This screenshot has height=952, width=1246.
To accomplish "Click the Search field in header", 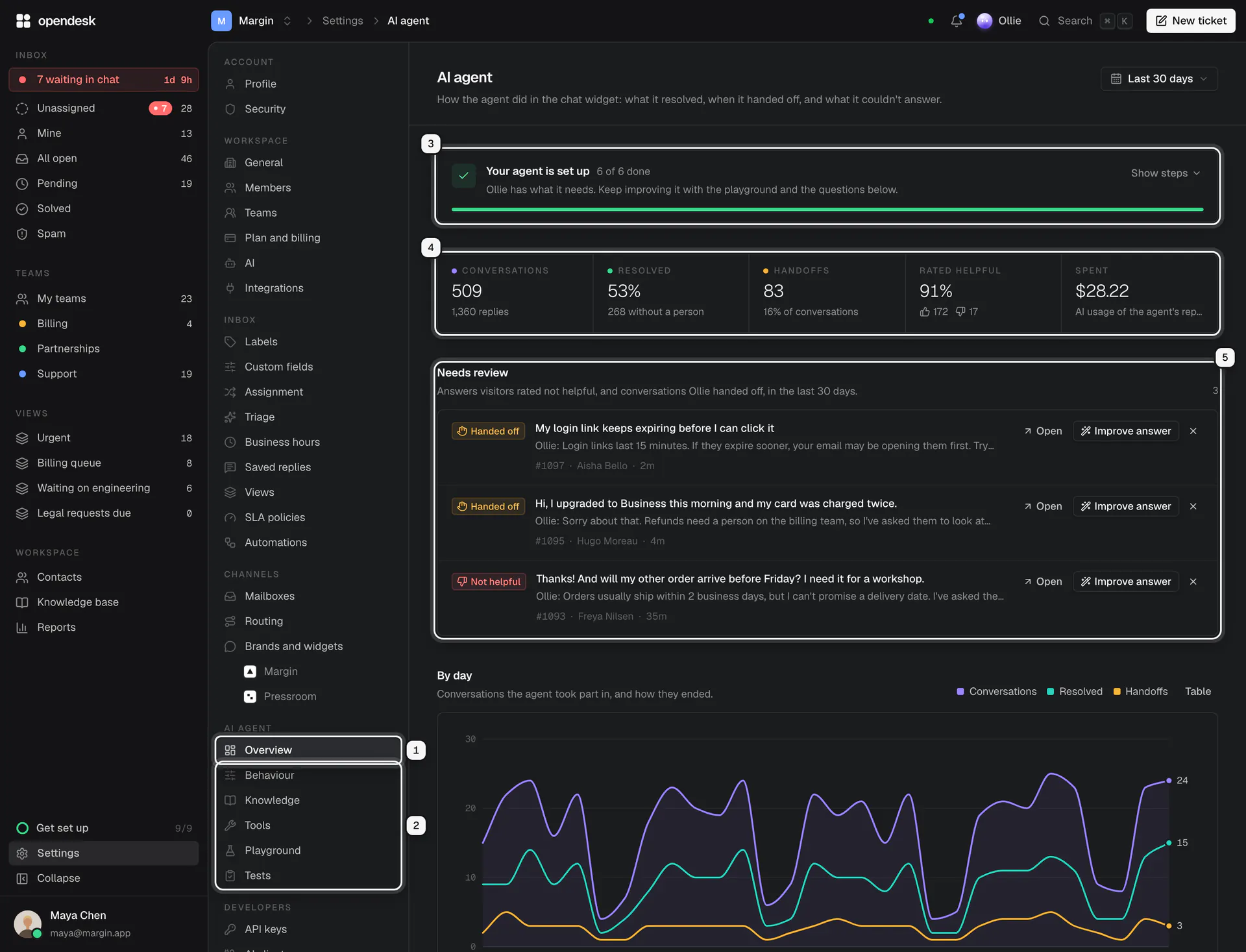I will (x=1085, y=21).
